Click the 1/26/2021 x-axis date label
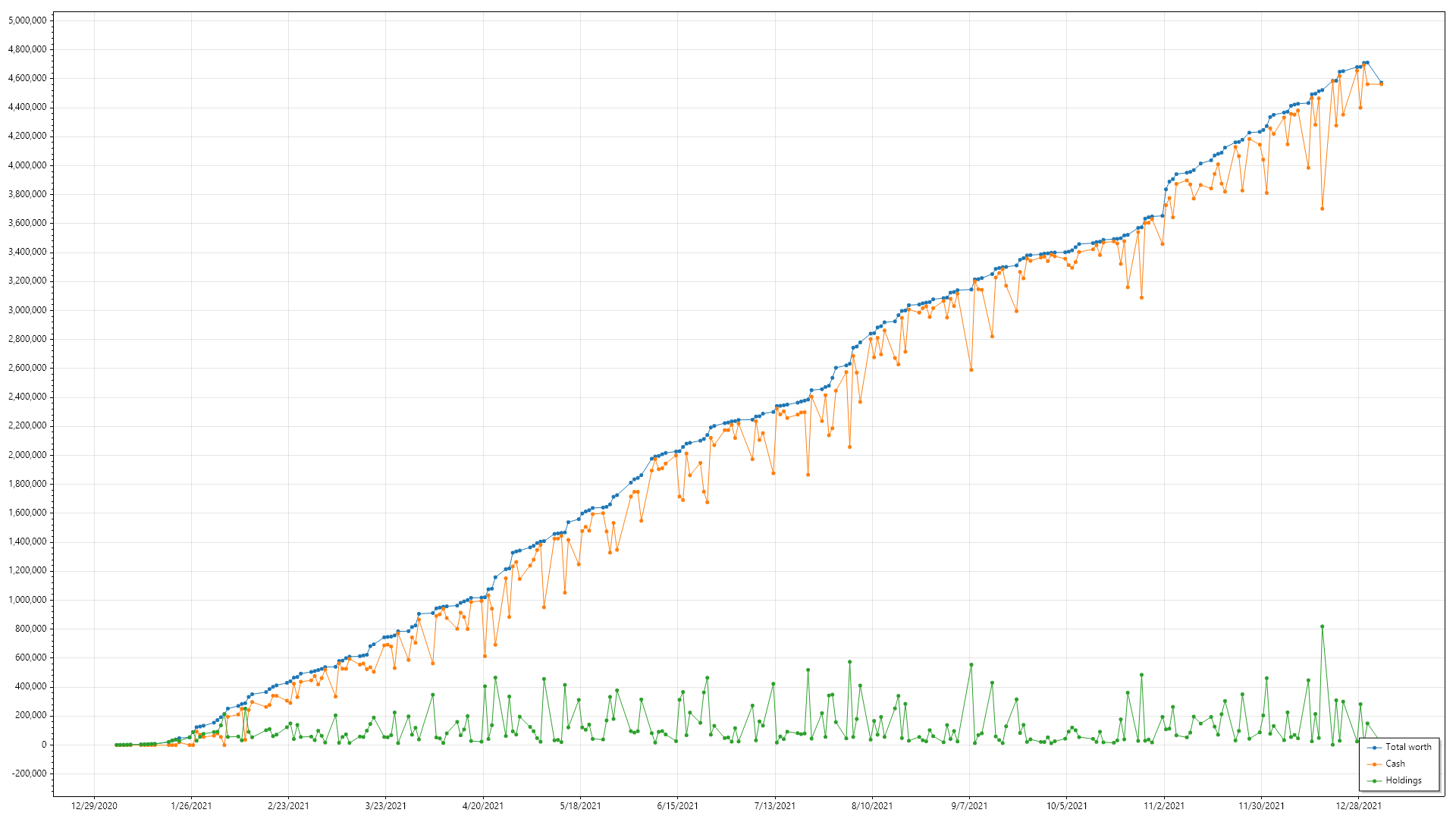The image size is (1456, 819). pos(191,805)
